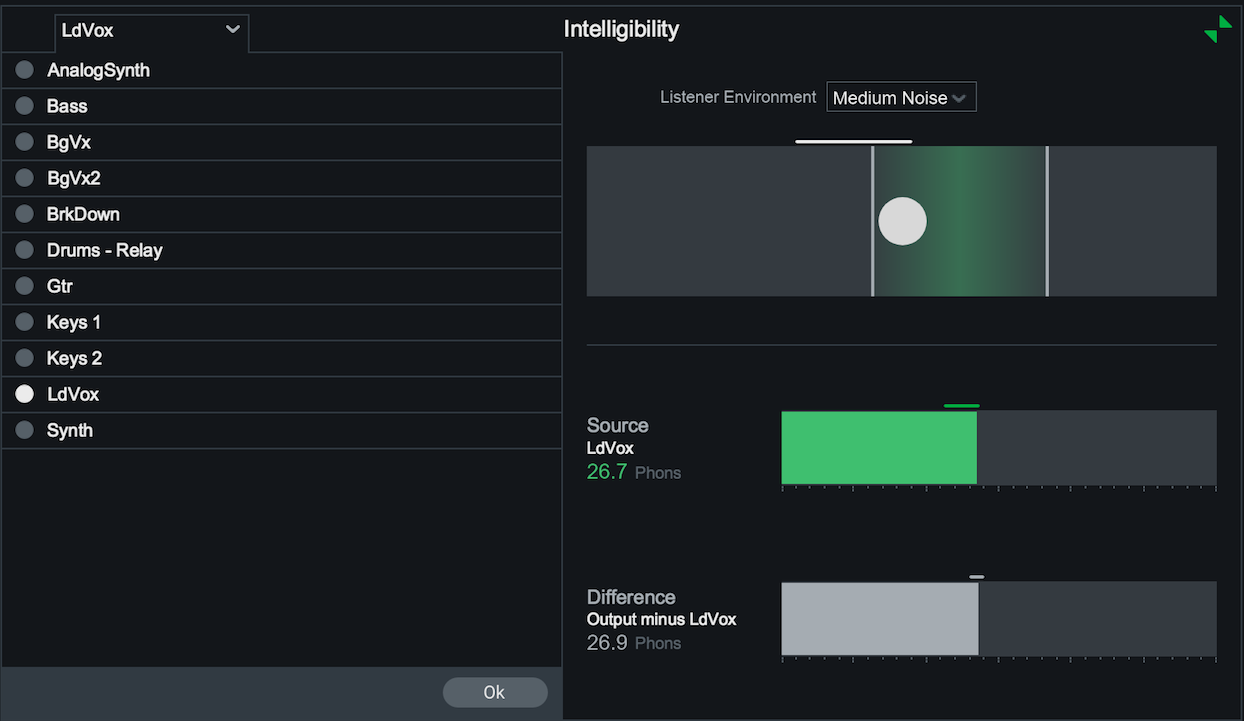This screenshot has height=721, width=1244.
Task: Select the Synth radio button
Action: click(x=25, y=430)
